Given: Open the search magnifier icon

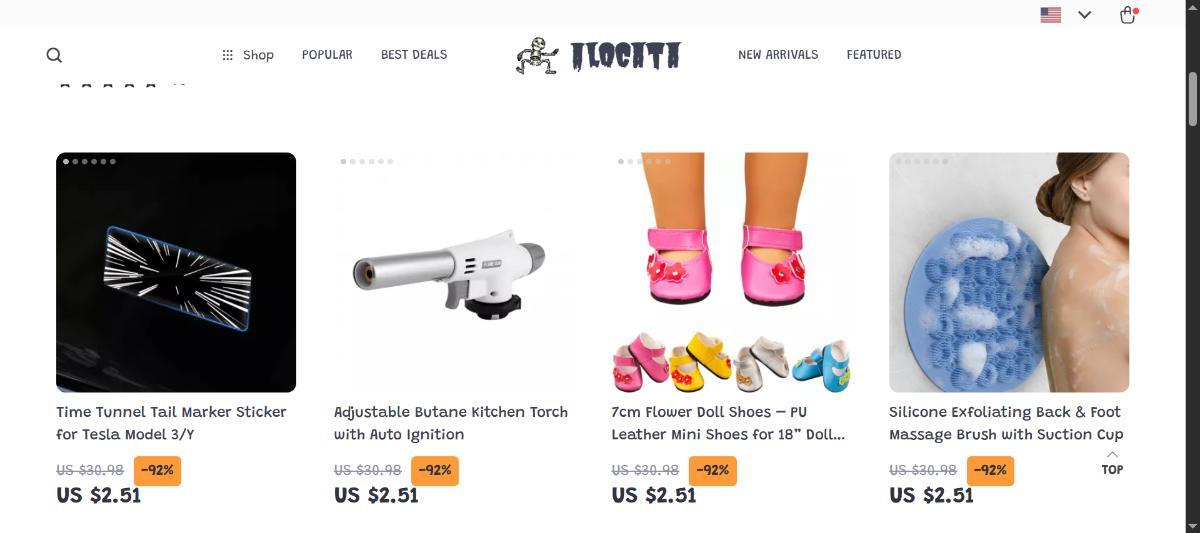Looking at the screenshot, I should [x=54, y=55].
